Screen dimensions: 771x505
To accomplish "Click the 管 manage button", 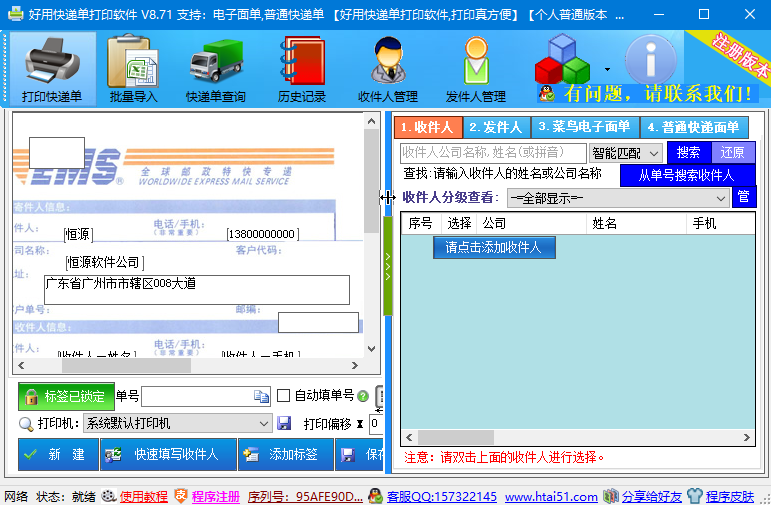I will [x=744, y=197].
